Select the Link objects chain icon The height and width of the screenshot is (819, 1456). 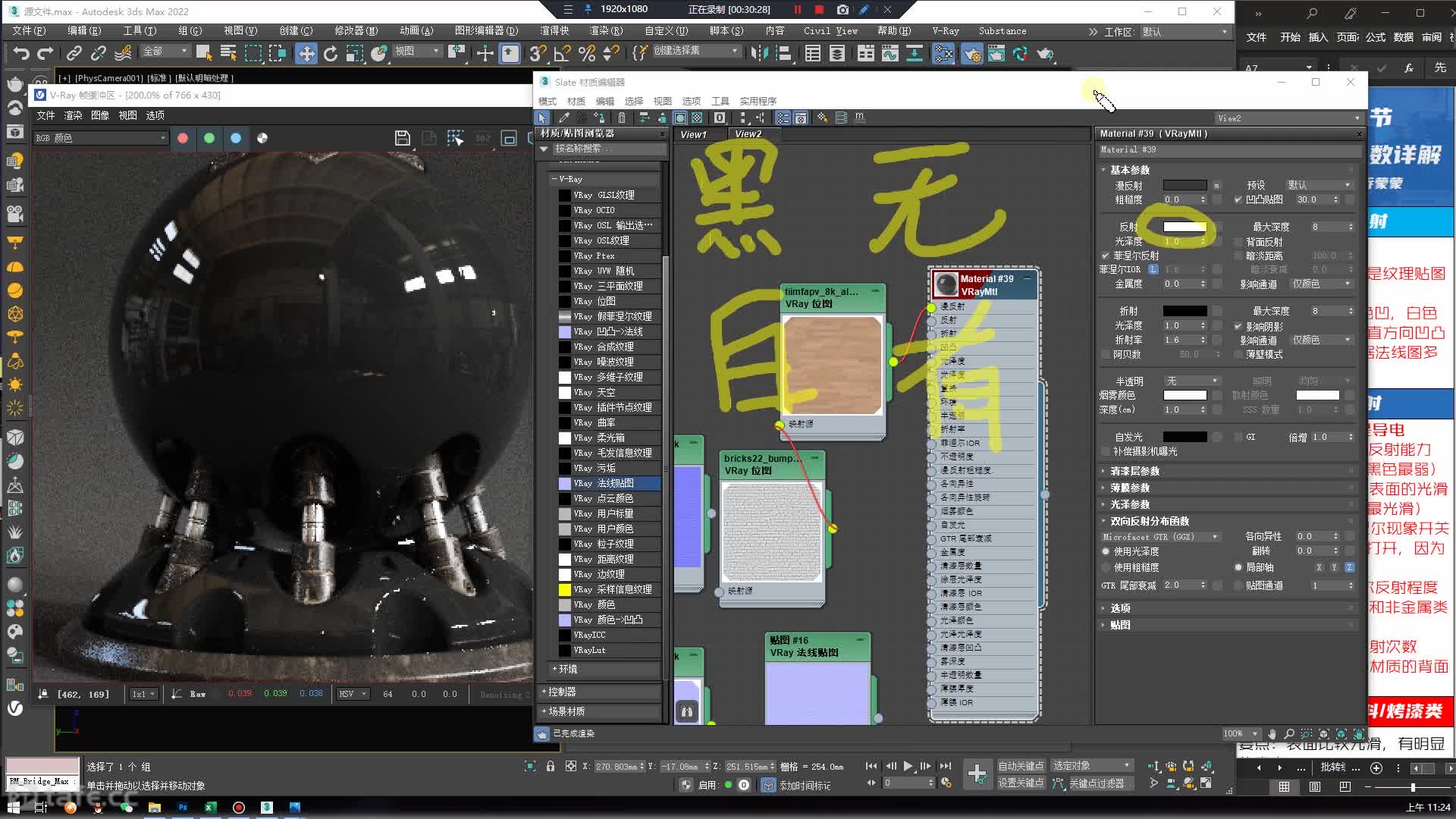(x=74, y=53)
